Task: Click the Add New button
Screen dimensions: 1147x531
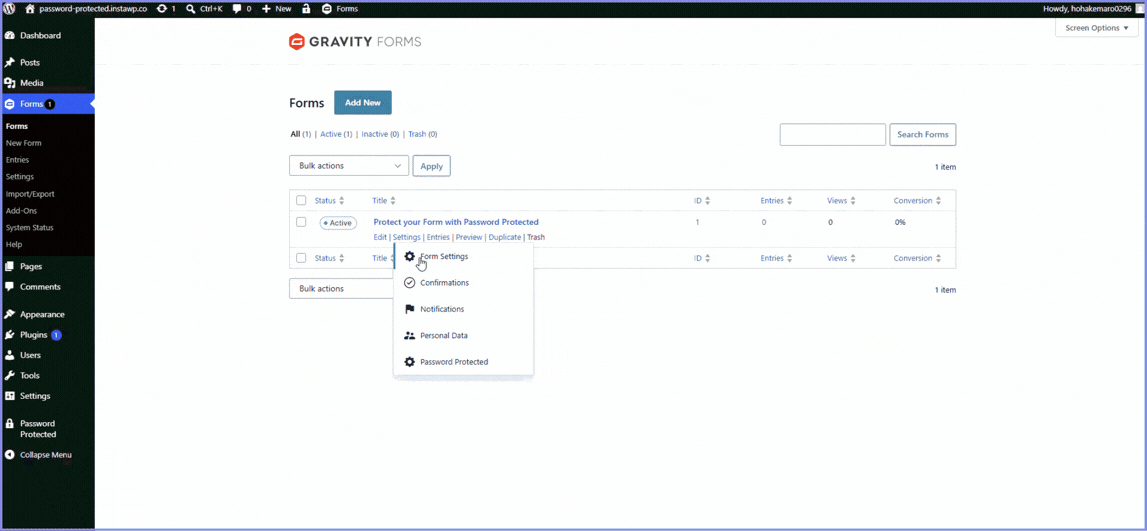Action: (x=363, y=103)
